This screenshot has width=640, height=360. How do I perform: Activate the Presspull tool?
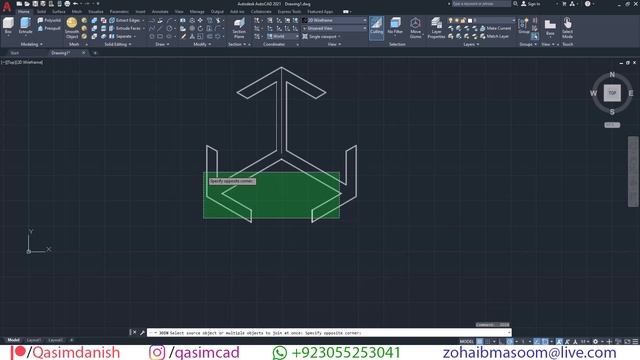[49, 28]
